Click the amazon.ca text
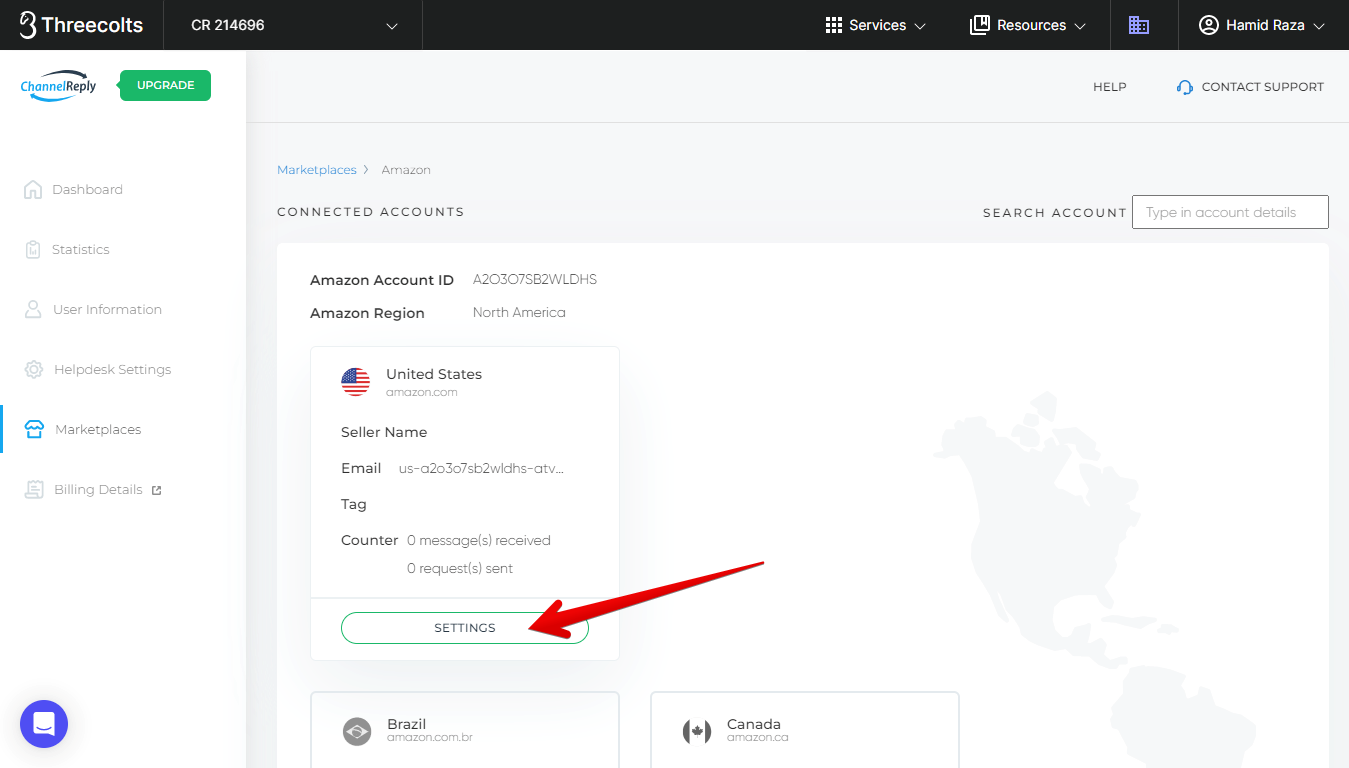The height and width of the screenshot is (768, 1349). point(758,738)
